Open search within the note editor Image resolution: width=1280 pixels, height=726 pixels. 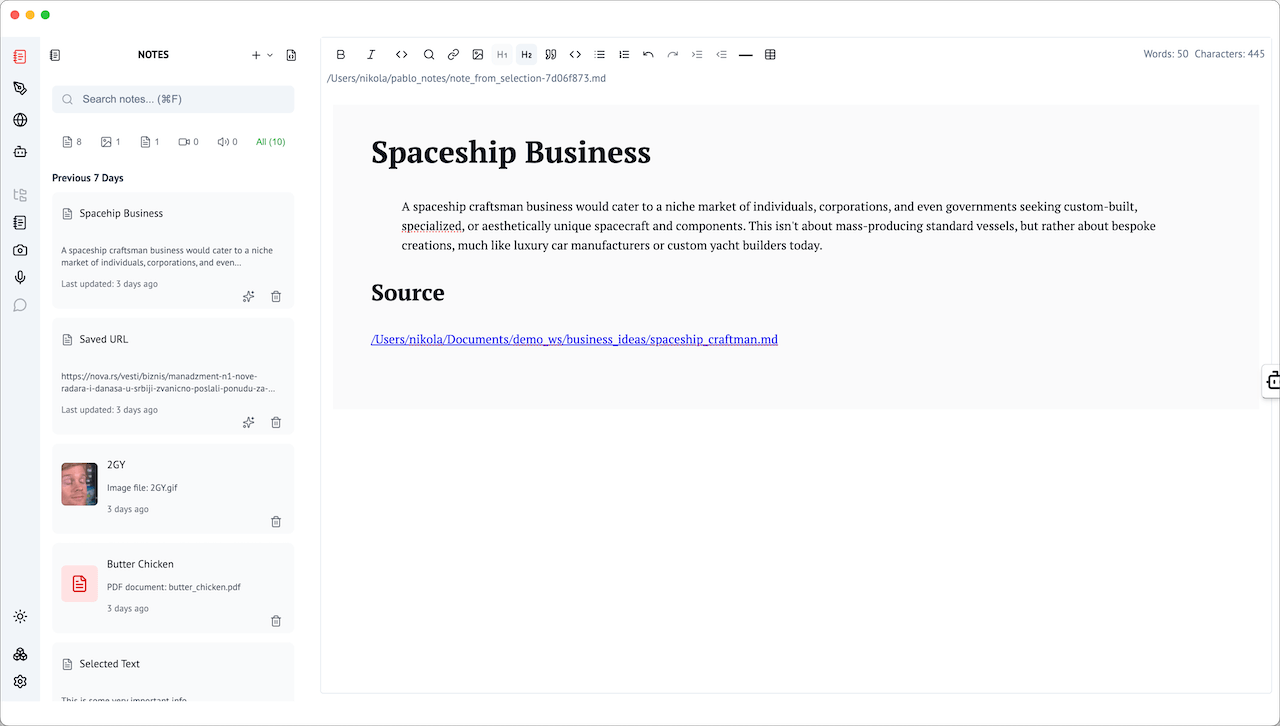429,55
